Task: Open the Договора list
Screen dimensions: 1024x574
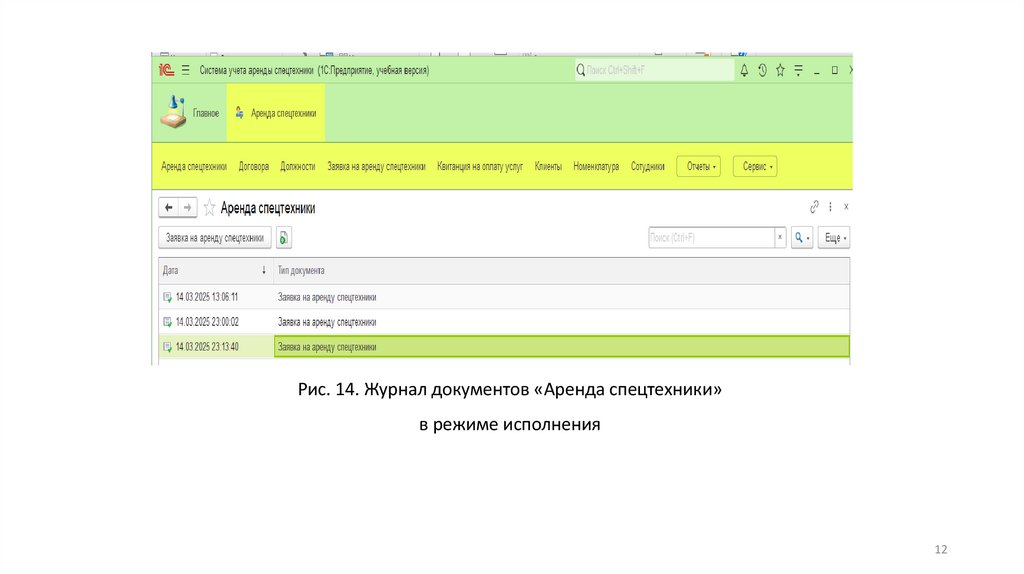Action: point(253,167)
